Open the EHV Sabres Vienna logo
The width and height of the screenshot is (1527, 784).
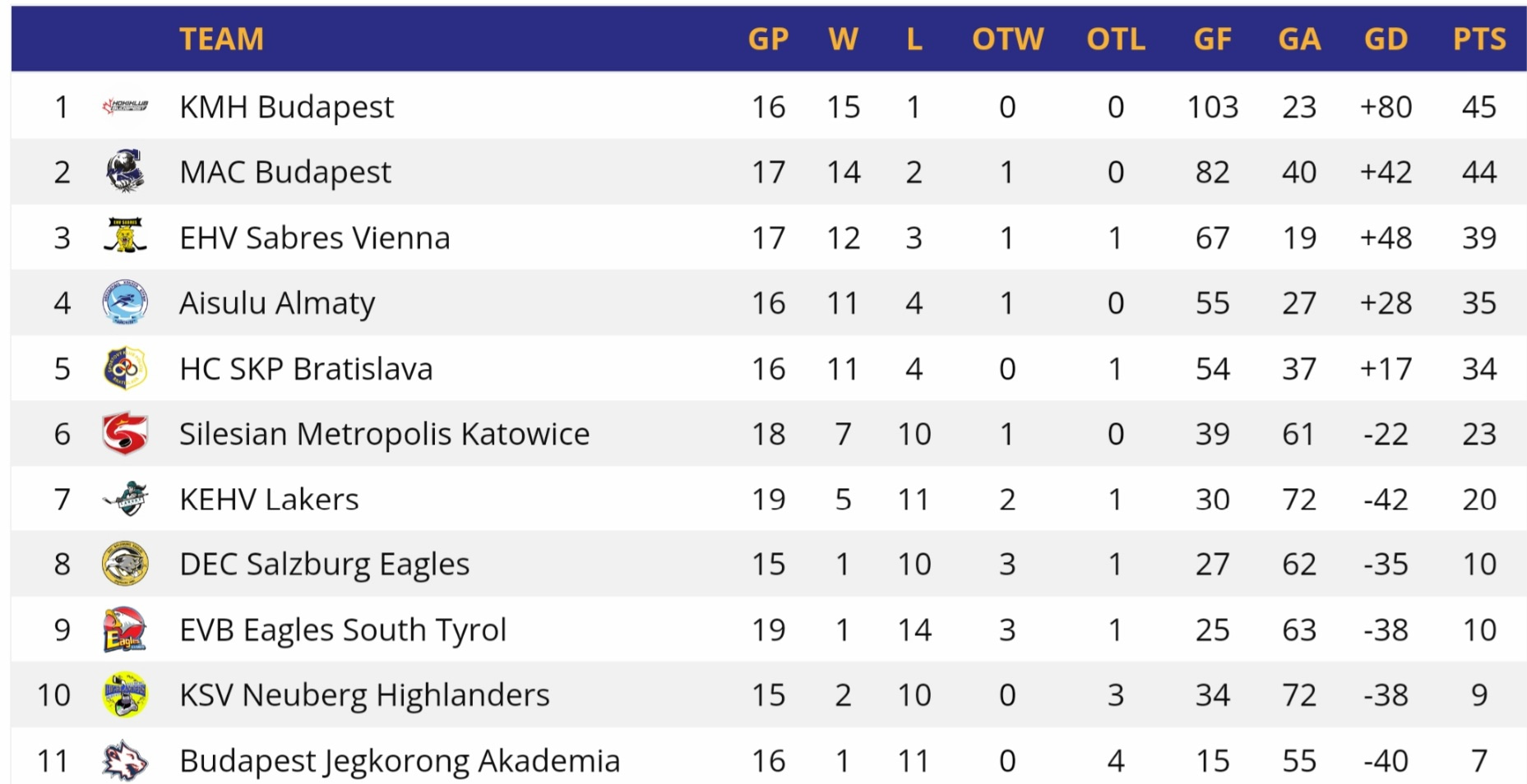click(125, 237)
